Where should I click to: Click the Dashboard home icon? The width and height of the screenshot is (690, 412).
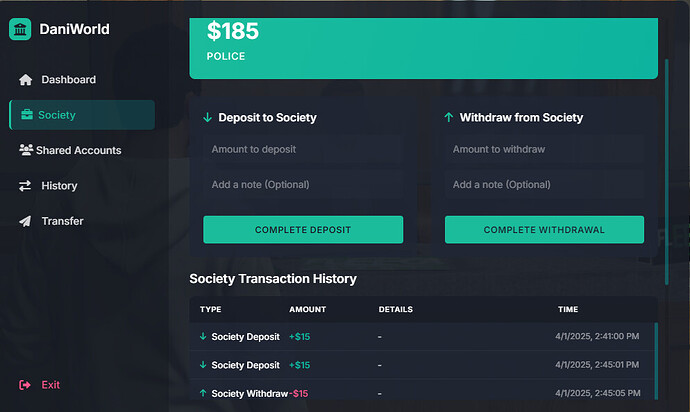pos(26,80)
